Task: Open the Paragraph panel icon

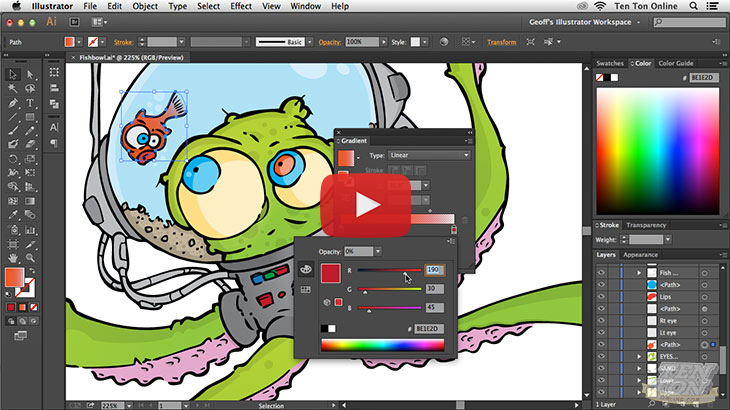Action: pos(54,143)
